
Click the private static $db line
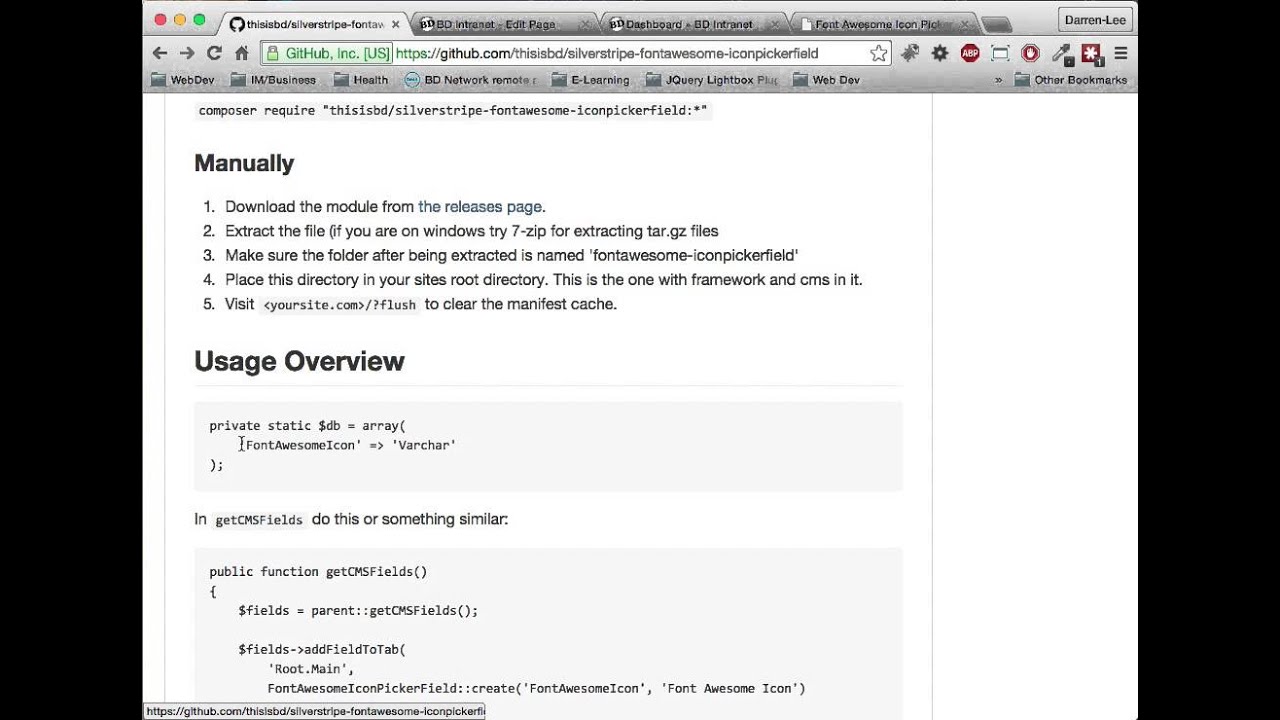pos(307,426)
